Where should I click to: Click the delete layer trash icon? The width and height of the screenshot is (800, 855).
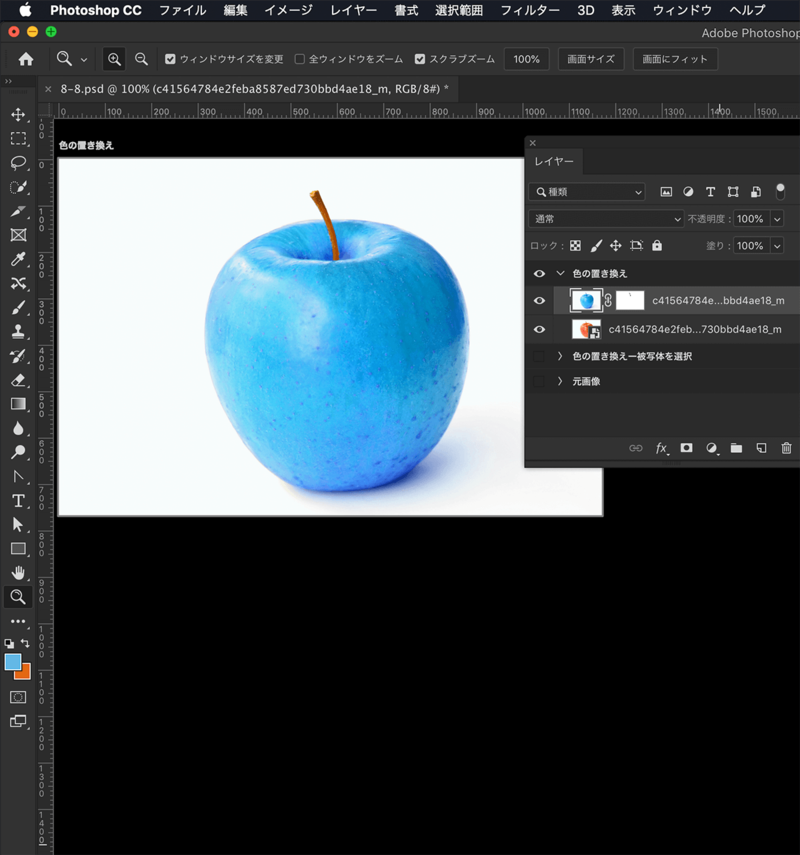click(787, 448)
